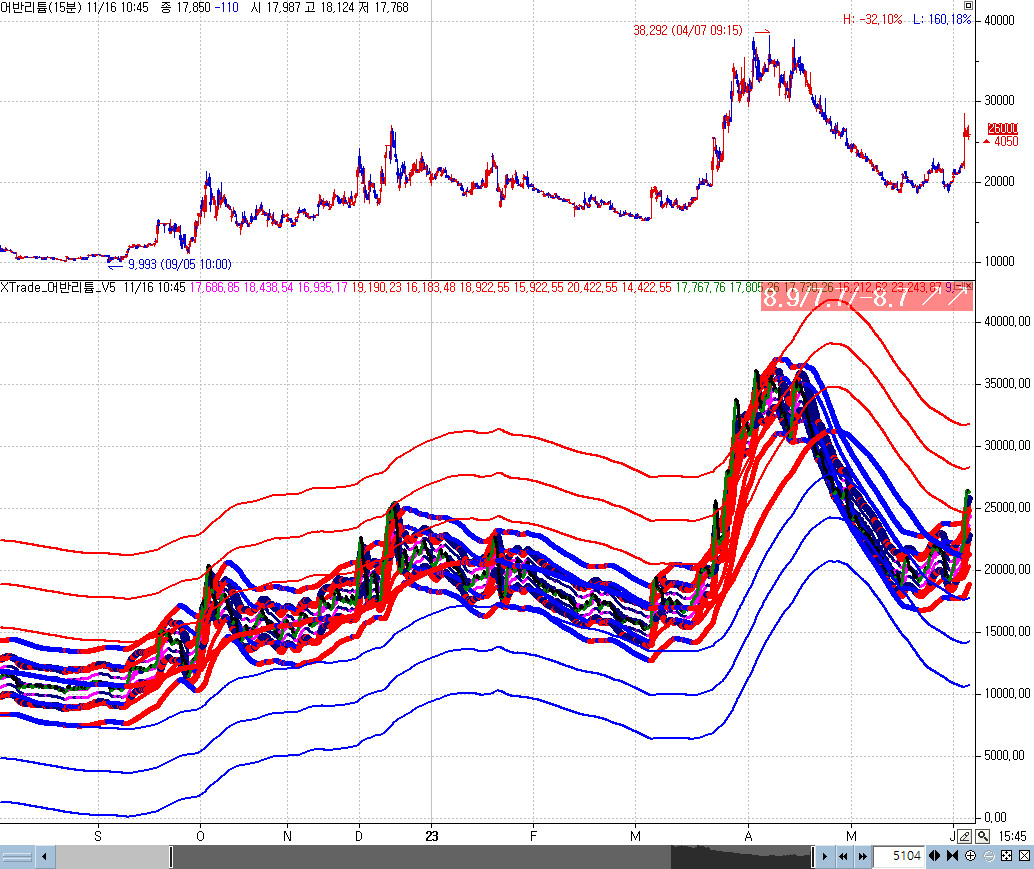Click the expand horizontal spacing icon
The width and height of the screenshot is (1034, 869).
pyautogui.click(x=934, y=857)
